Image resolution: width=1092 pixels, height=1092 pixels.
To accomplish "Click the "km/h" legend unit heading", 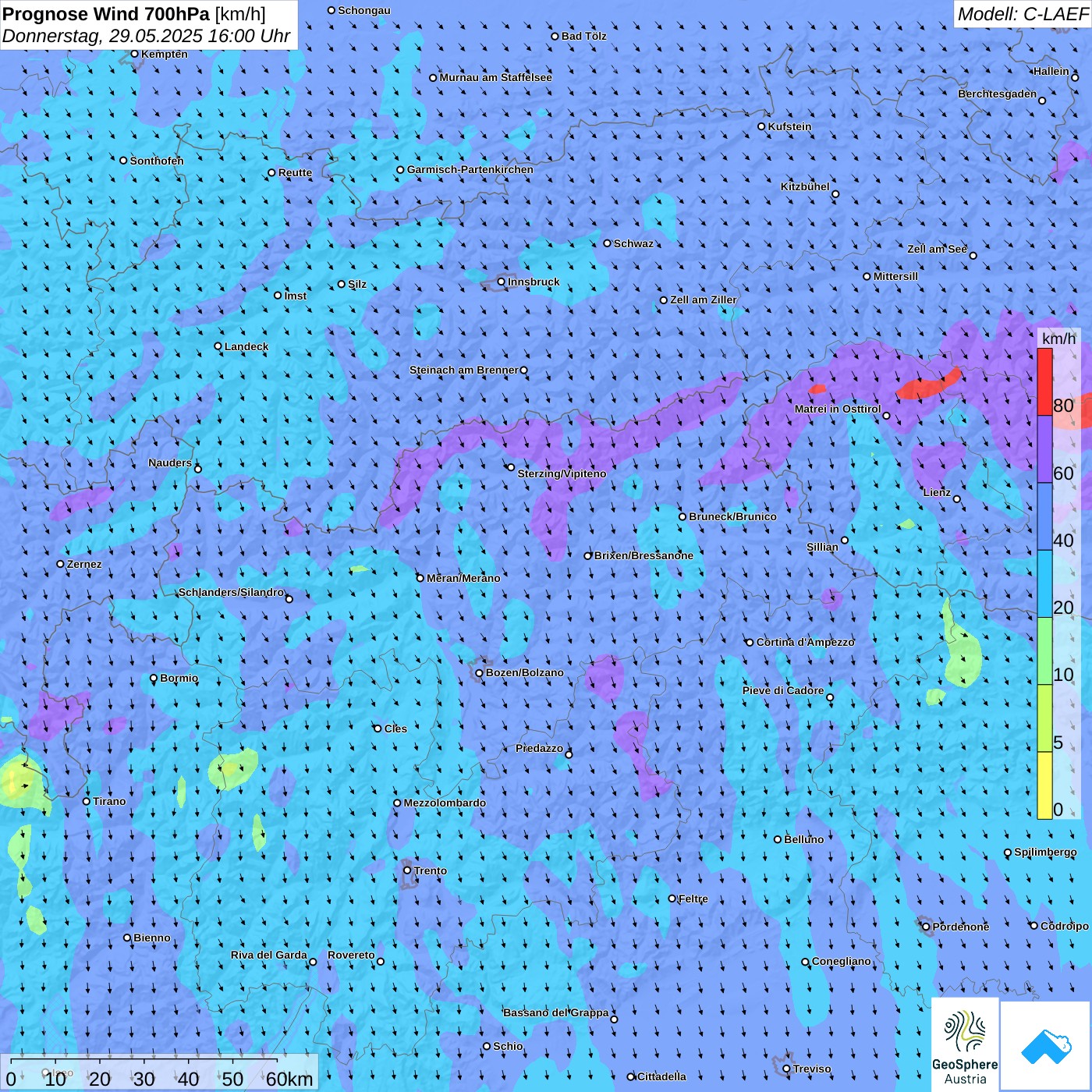I will [x=1059, y=339].
